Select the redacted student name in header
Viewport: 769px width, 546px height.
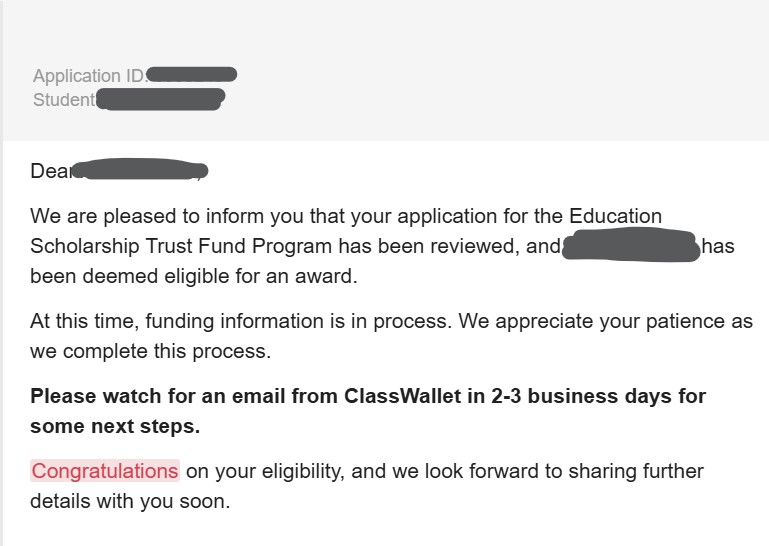161,100
